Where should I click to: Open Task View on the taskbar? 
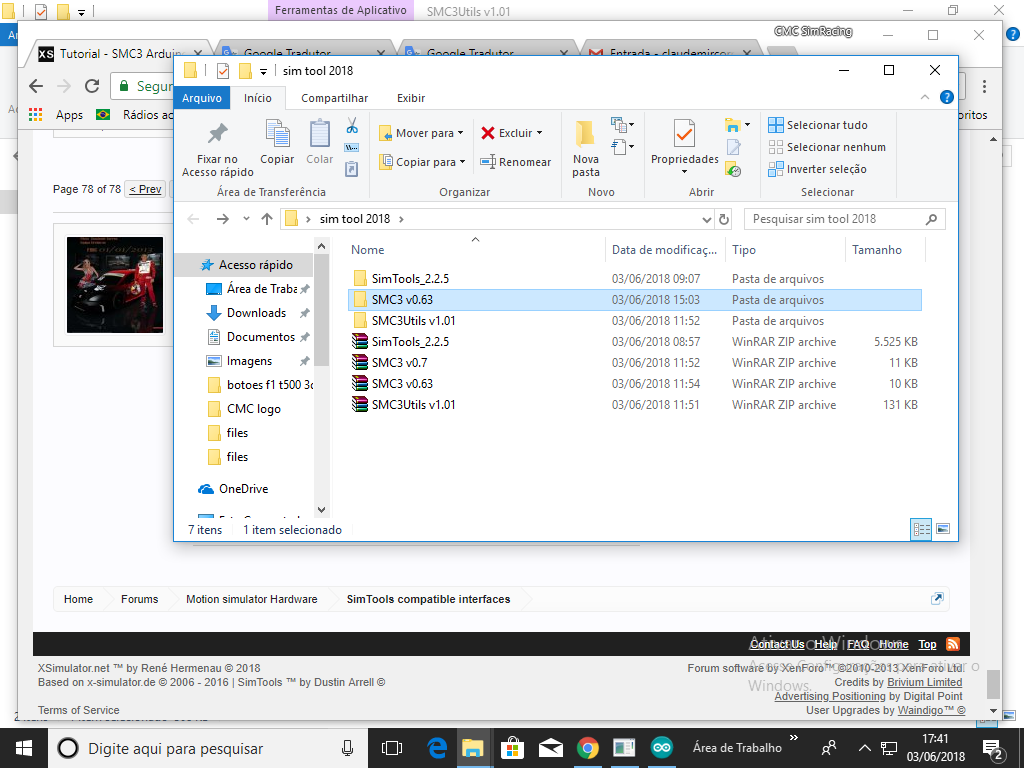coord(392,748)
